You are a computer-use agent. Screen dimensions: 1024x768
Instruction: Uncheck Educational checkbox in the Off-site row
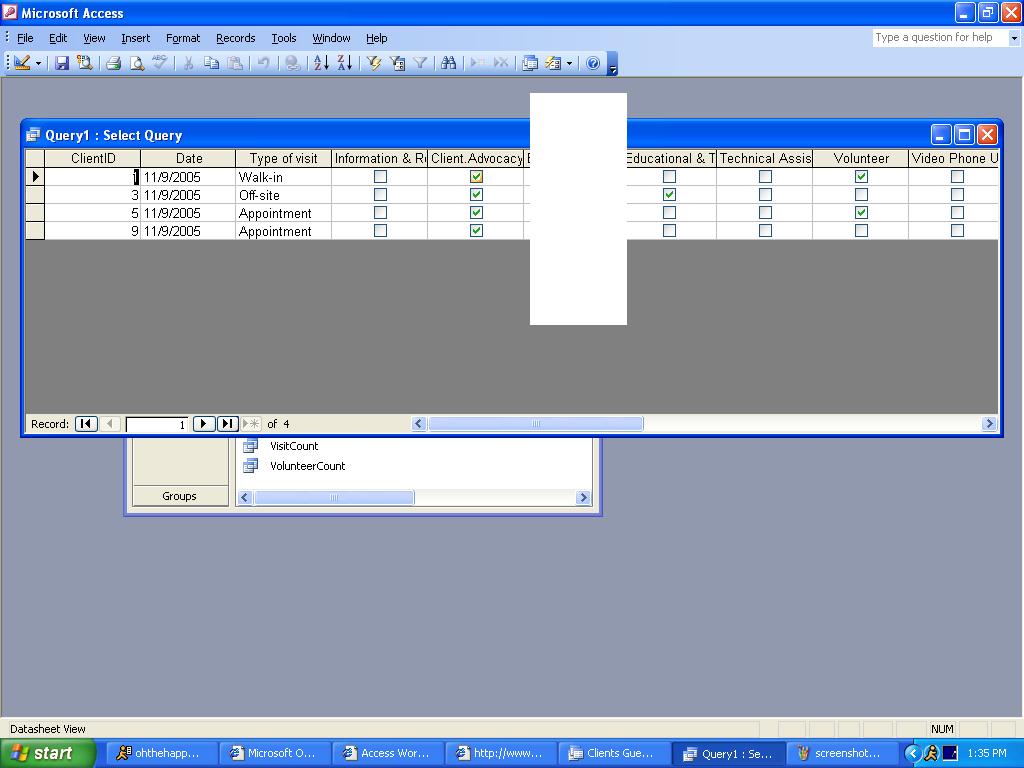coord(669,195)
